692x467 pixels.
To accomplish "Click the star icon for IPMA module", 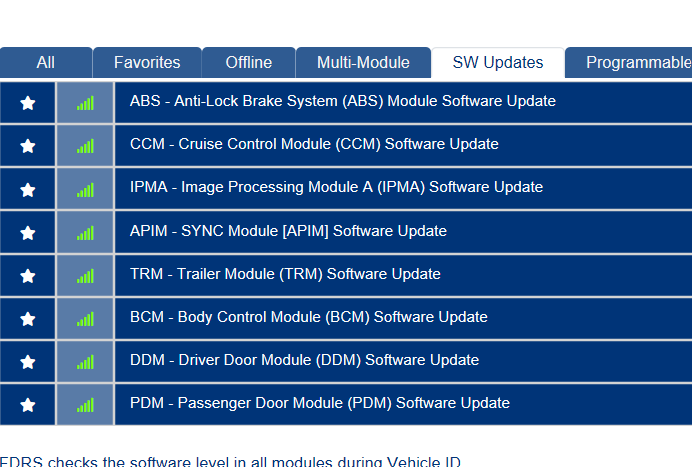I will click(x=28, y=188).
